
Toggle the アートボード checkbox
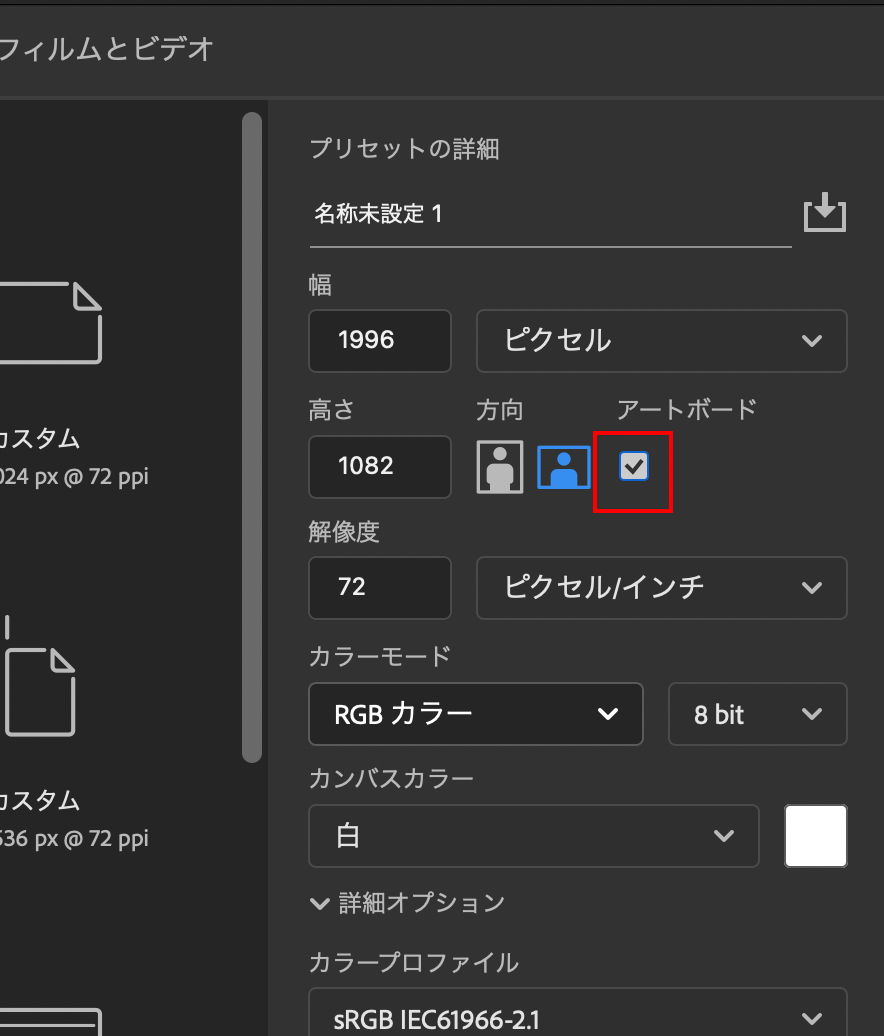click(x=633, y=465)
